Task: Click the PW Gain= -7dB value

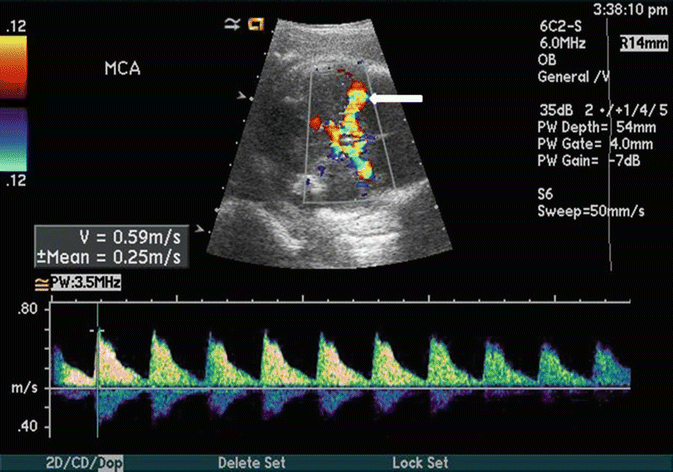Action: [x=589, y=161]
